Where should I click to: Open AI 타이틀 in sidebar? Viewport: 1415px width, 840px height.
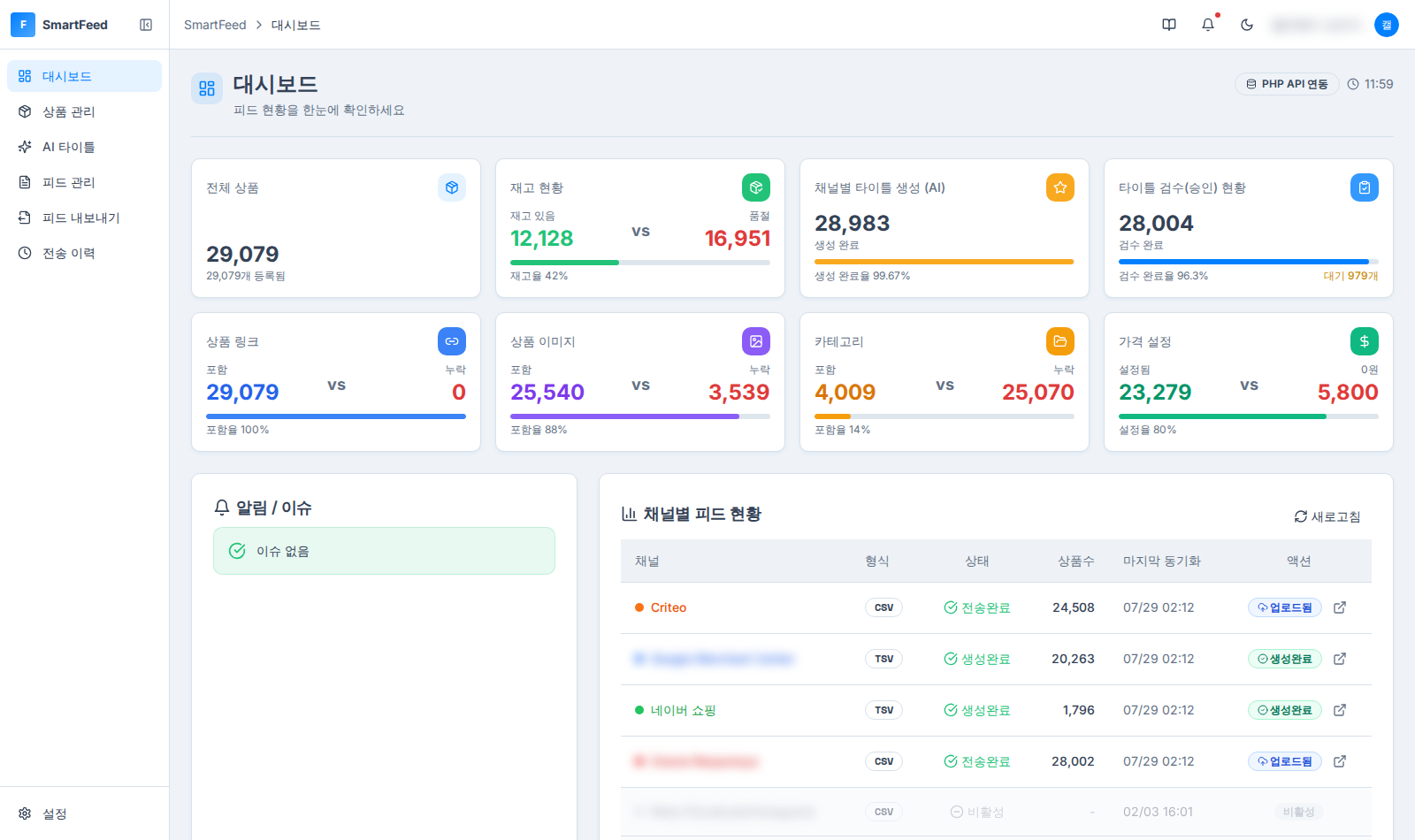tap(84, 147)
